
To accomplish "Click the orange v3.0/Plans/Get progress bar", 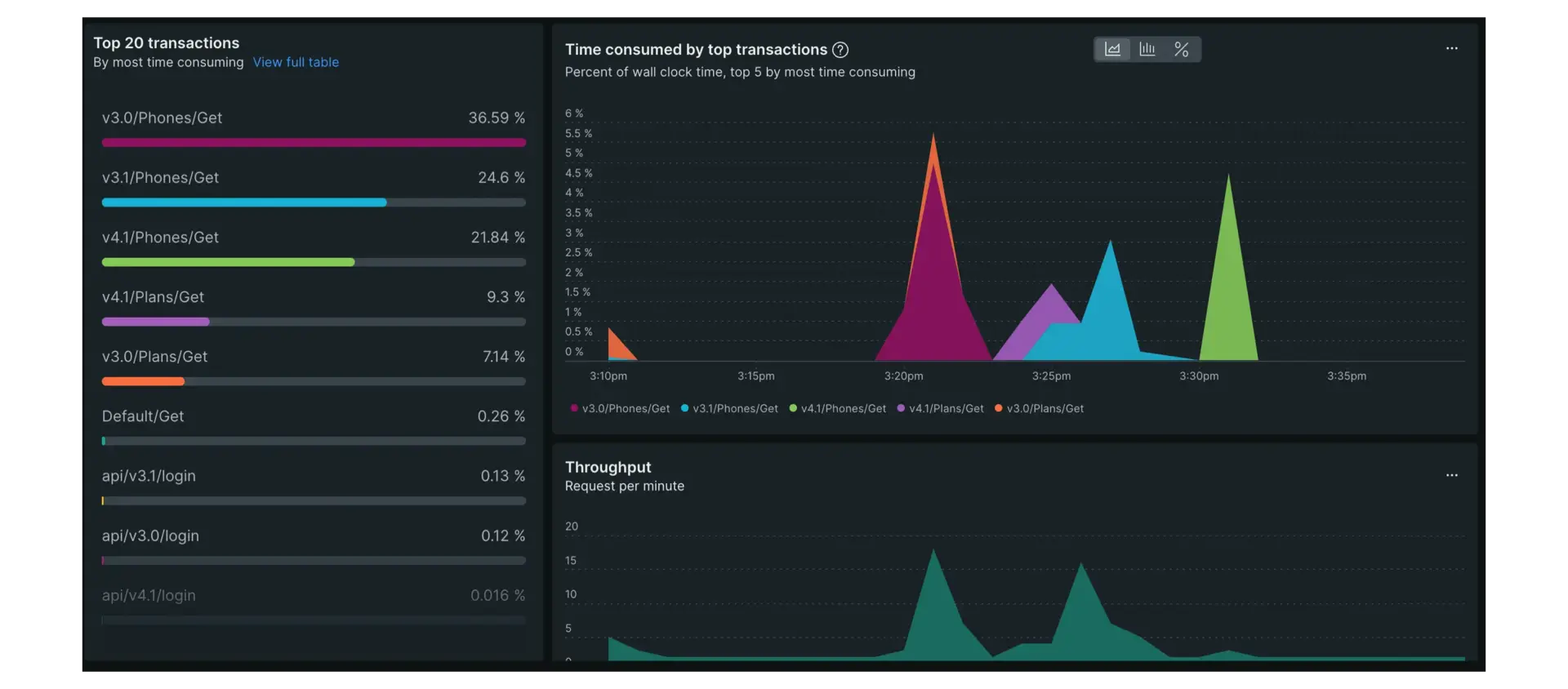I will pyautogui.click(x=143, y=381).
